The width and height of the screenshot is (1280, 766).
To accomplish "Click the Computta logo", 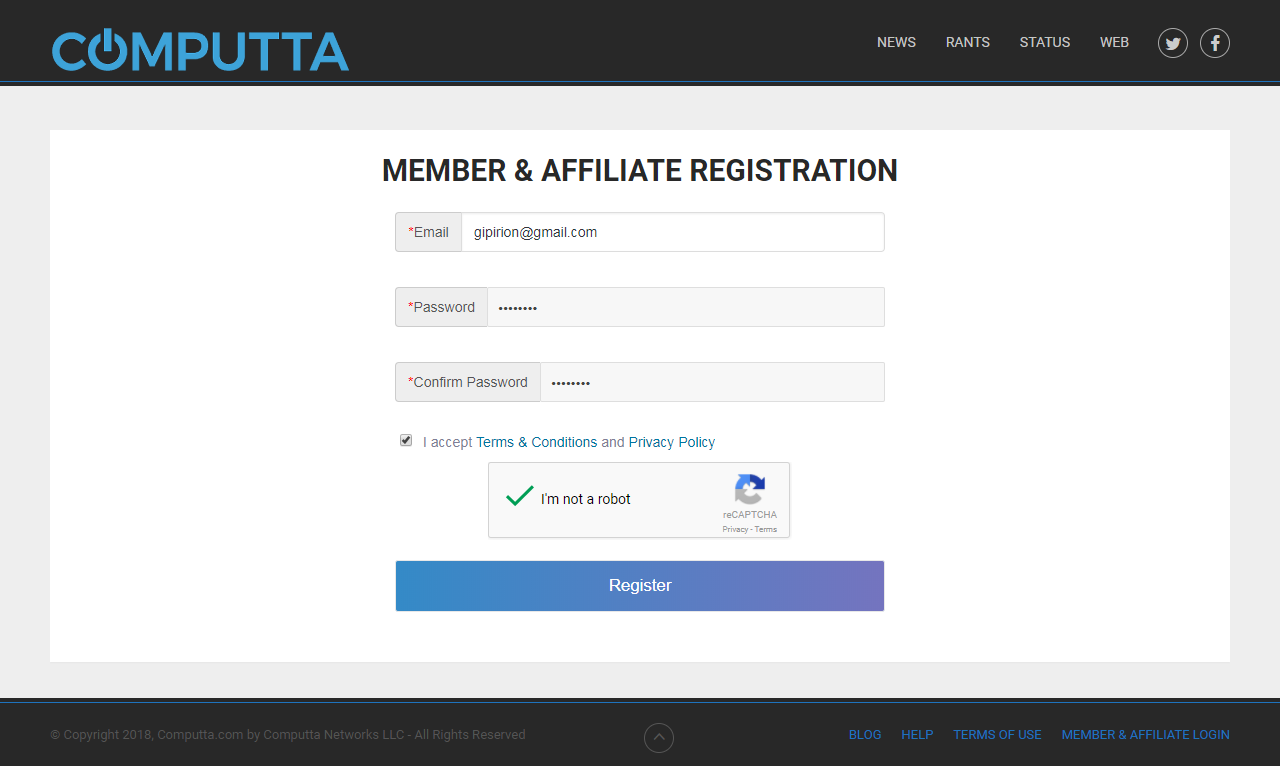I will click(x=200, y=50).
